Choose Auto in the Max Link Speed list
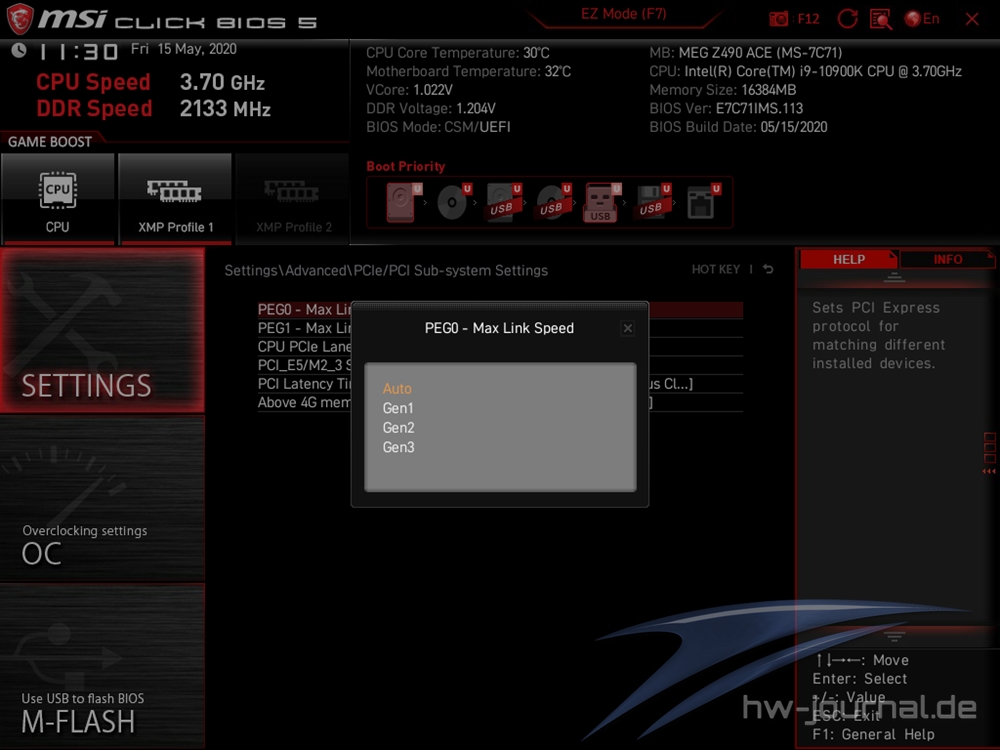 [397, 388]
